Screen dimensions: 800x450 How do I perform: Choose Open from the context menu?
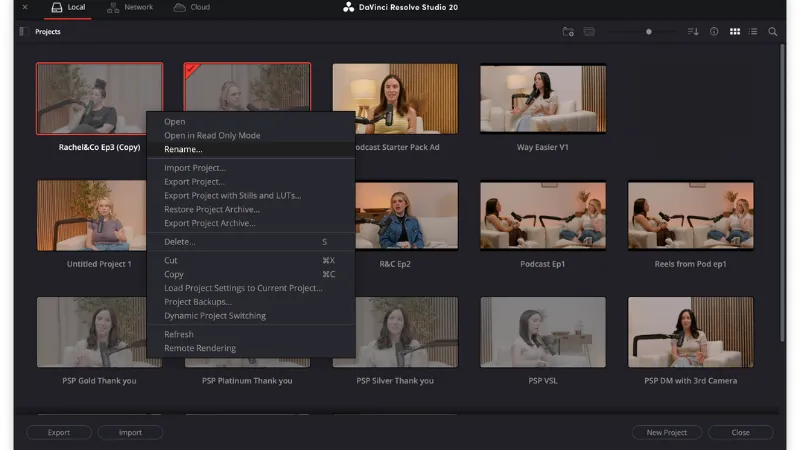pos(251,121)
